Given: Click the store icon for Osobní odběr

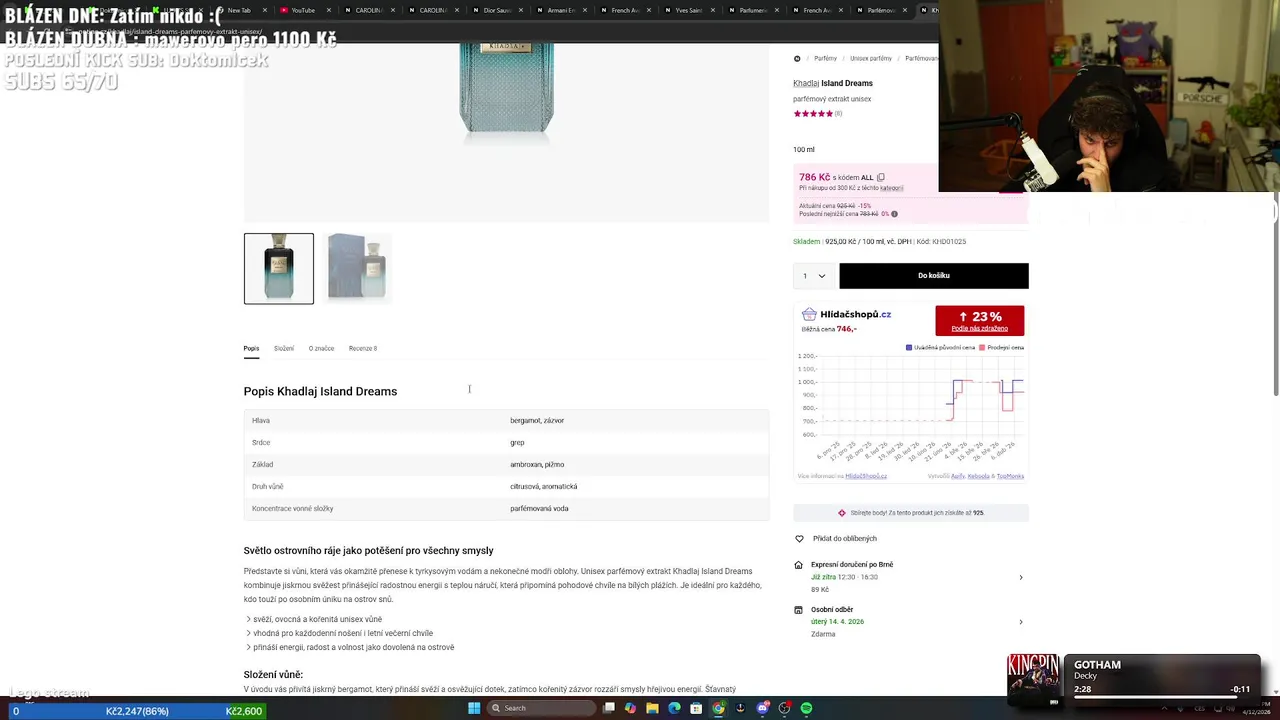Looking at the screenshot, I should pos(798,610).
